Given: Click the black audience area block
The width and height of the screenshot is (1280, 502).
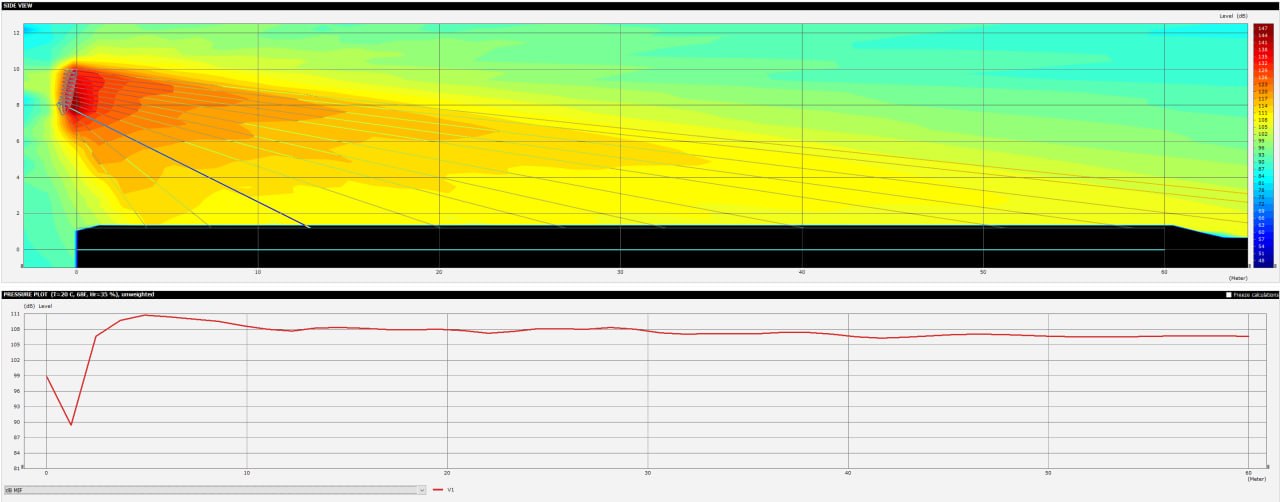Looking at the screenshot, I should 620,246.
